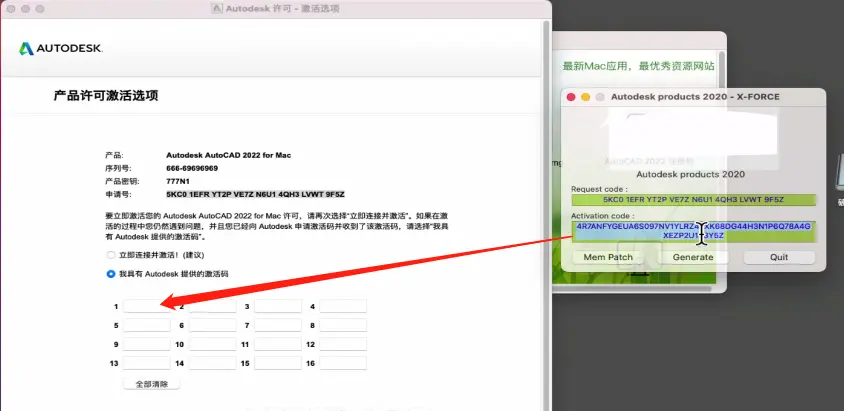Viewport: 844px width, 411px height.
Task: Click the Generate button in X-FORCE window
Action: coord(693,257)
